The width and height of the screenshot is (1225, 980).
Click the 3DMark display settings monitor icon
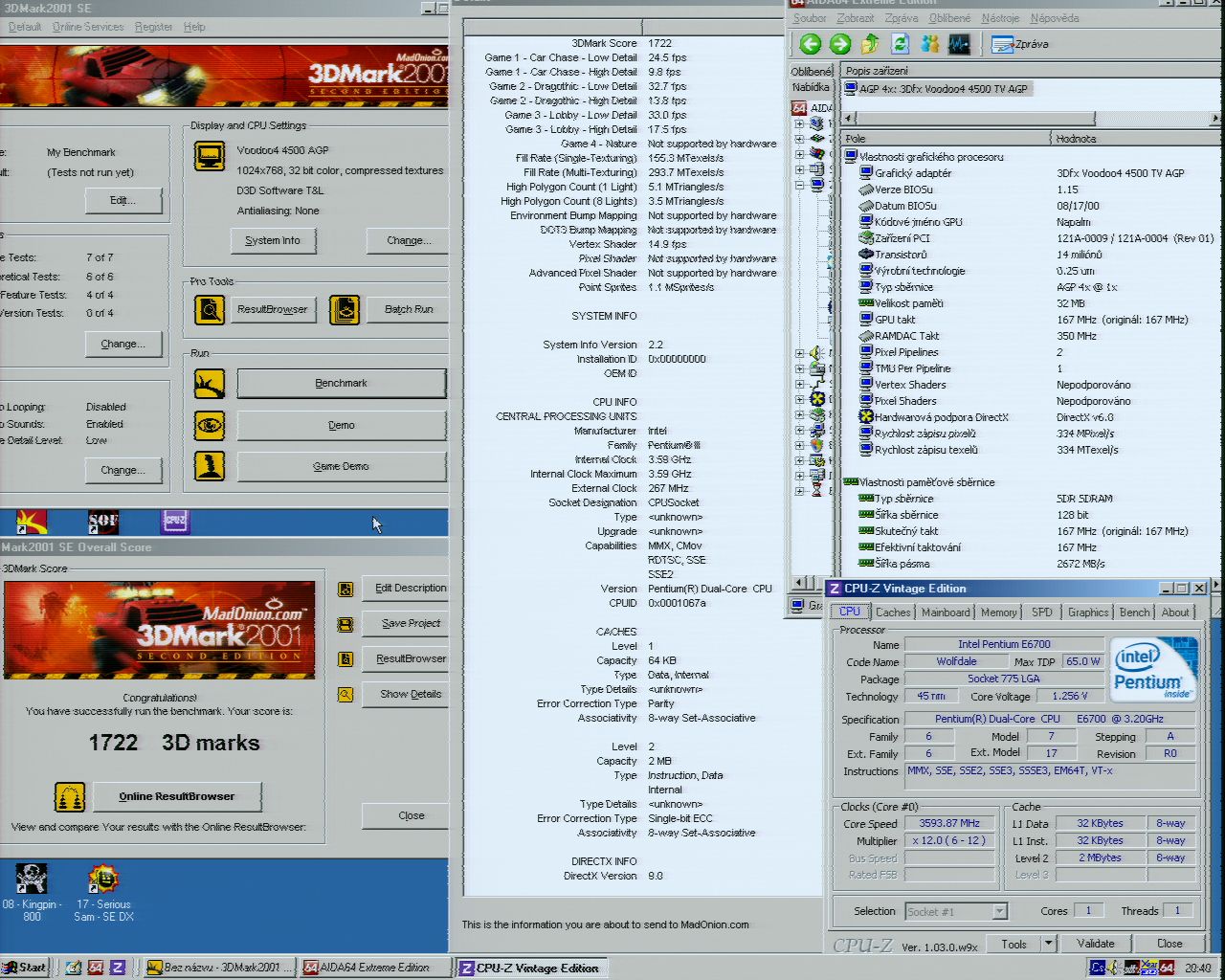coord(210,155)
